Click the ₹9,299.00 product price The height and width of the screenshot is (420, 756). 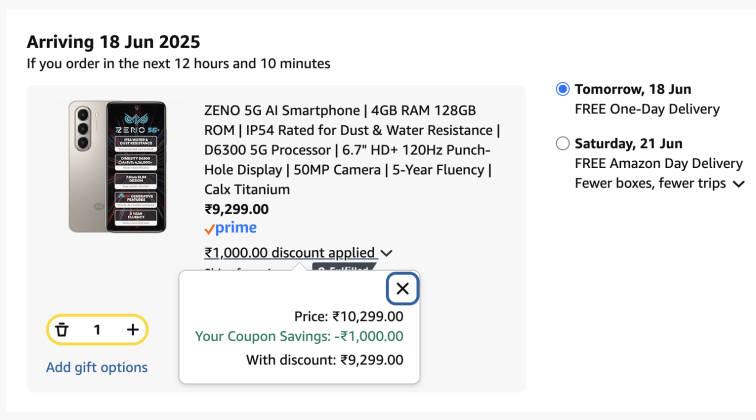(236, 209)
